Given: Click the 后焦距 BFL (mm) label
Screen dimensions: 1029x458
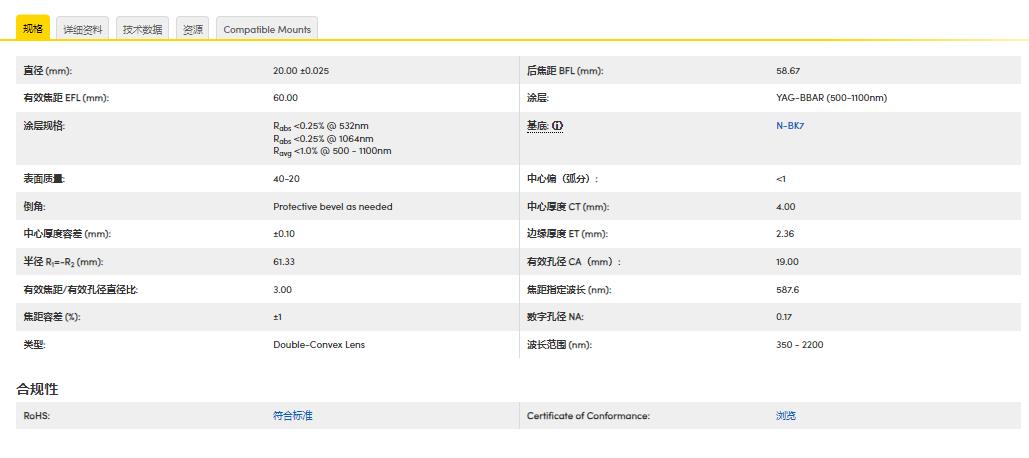Looking at the screenshot, I should pos(565,71).
